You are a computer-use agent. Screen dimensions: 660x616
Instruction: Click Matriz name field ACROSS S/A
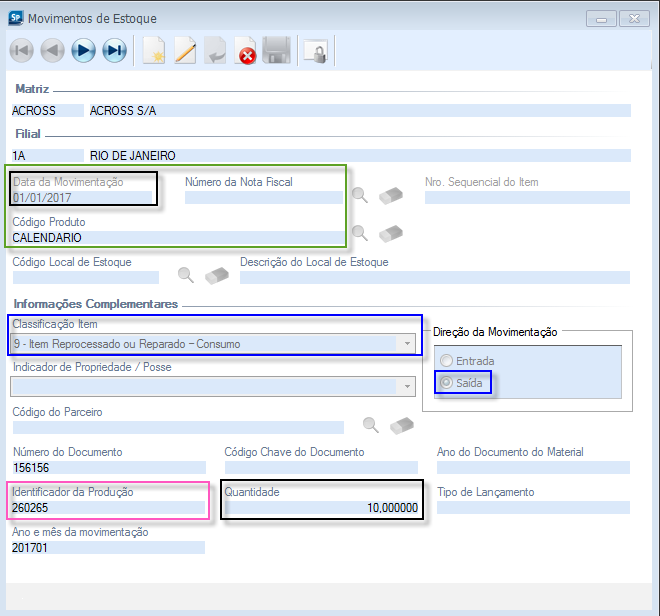(x=360, y=110)
